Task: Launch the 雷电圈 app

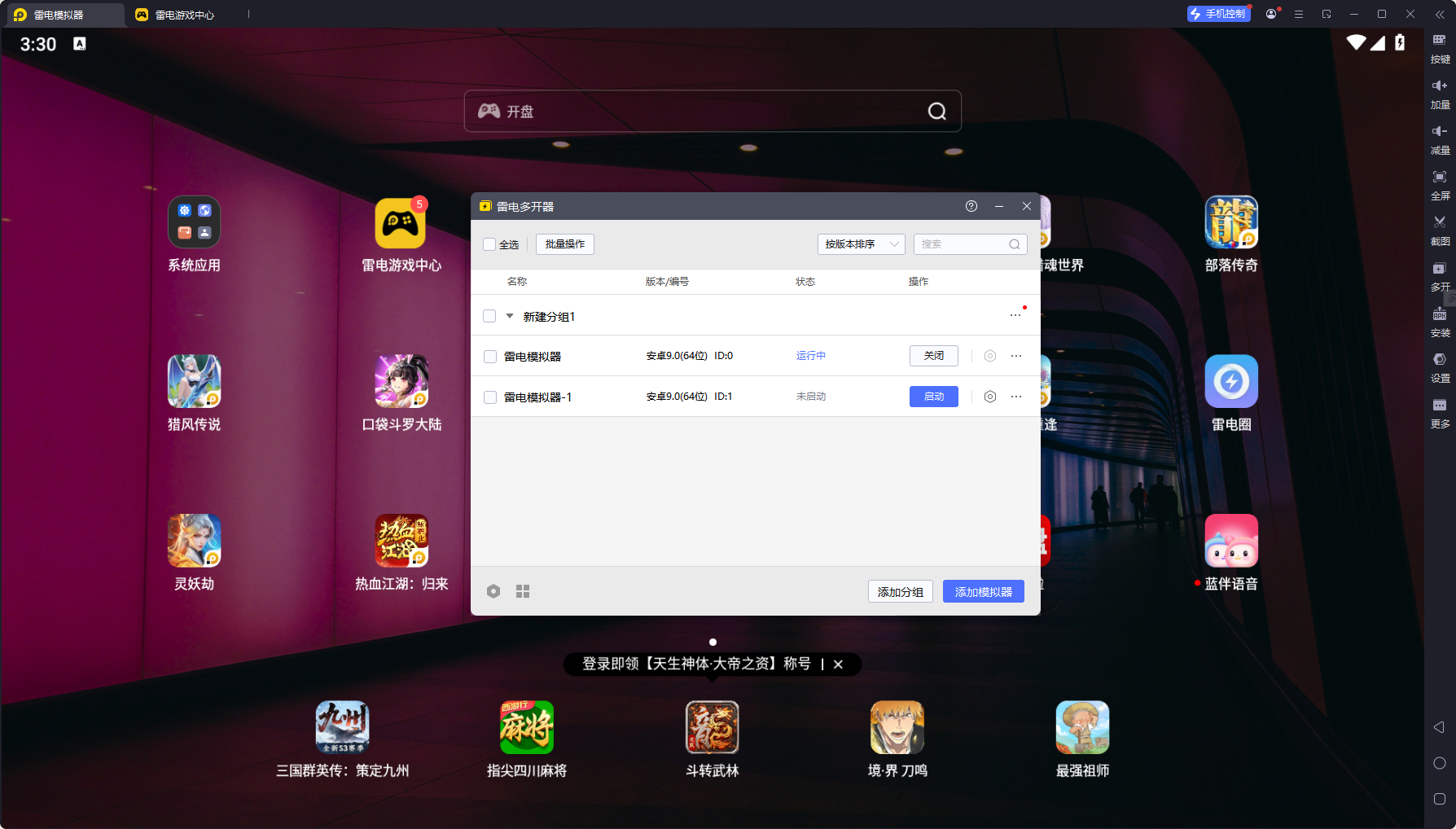Action: (1231, 381)
